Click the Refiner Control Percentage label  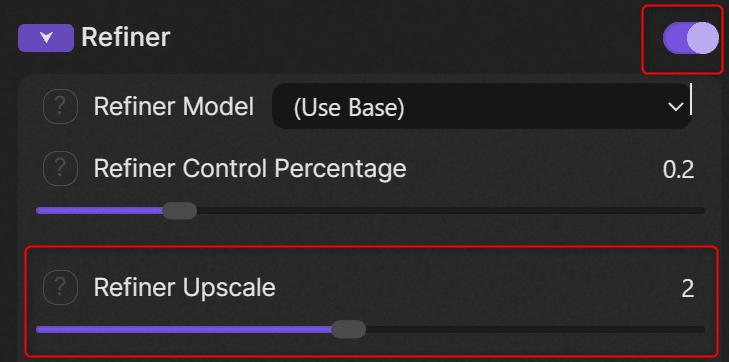pos(250,169)
